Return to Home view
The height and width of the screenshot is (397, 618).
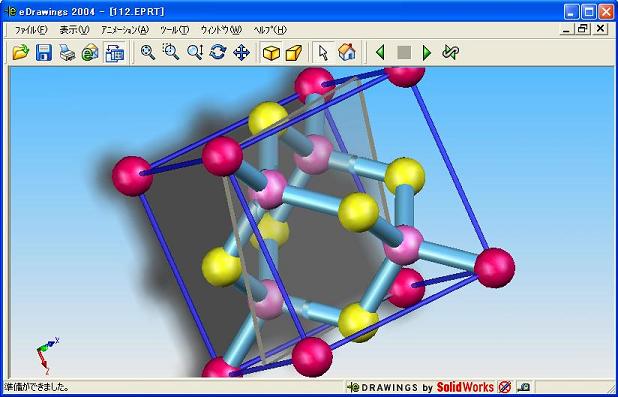347,52
